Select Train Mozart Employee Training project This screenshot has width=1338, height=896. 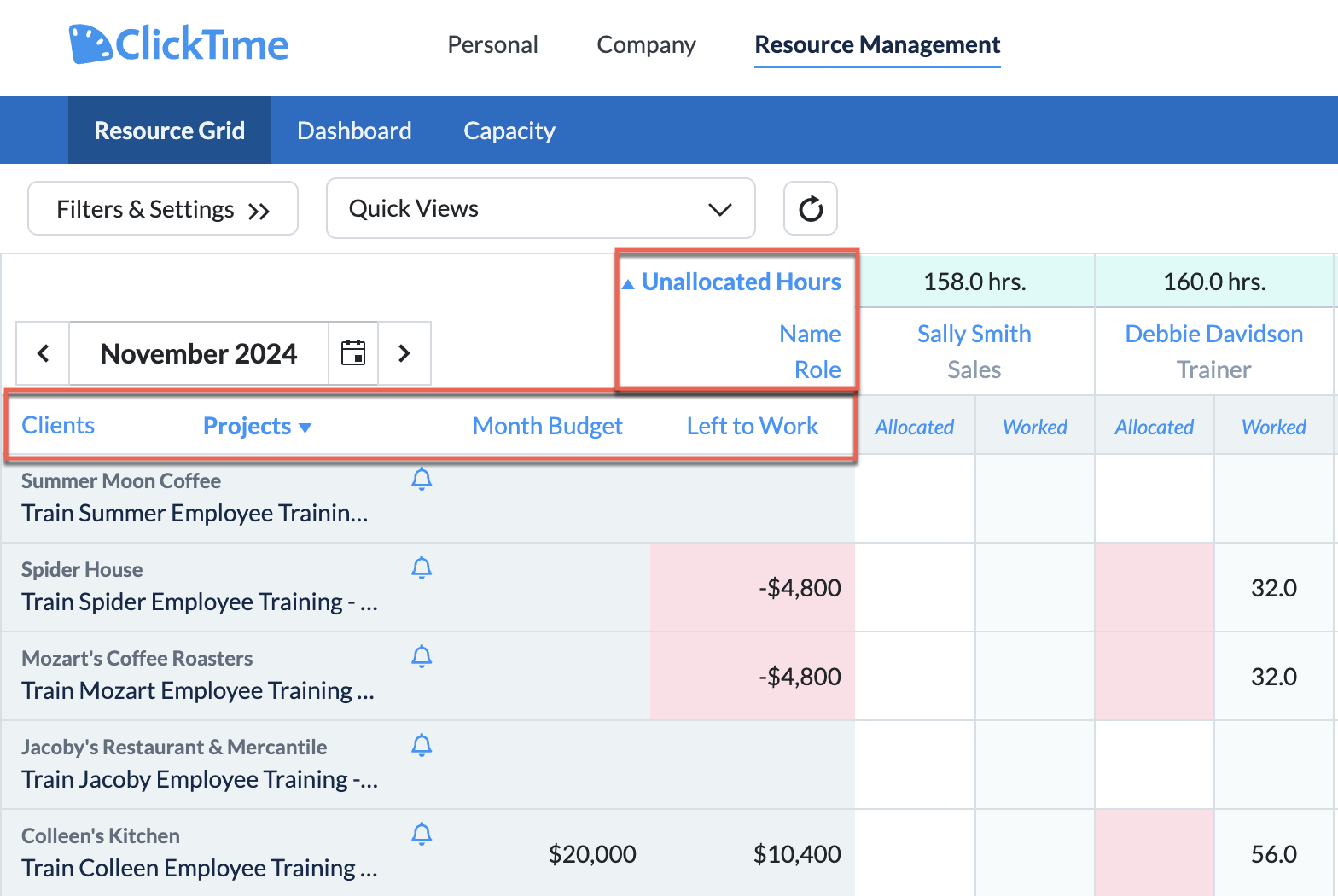coord(198,690)
